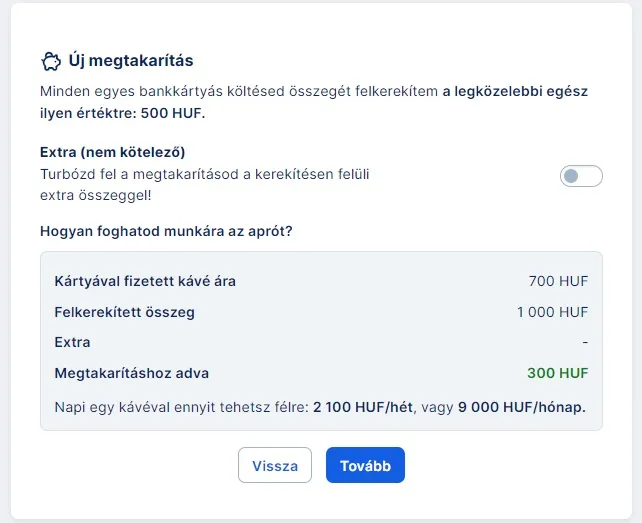The width and height of the screenshot is (642, 523).
Task: Click the green 300 HUF saved amount
Action: (x=557, y=373)
